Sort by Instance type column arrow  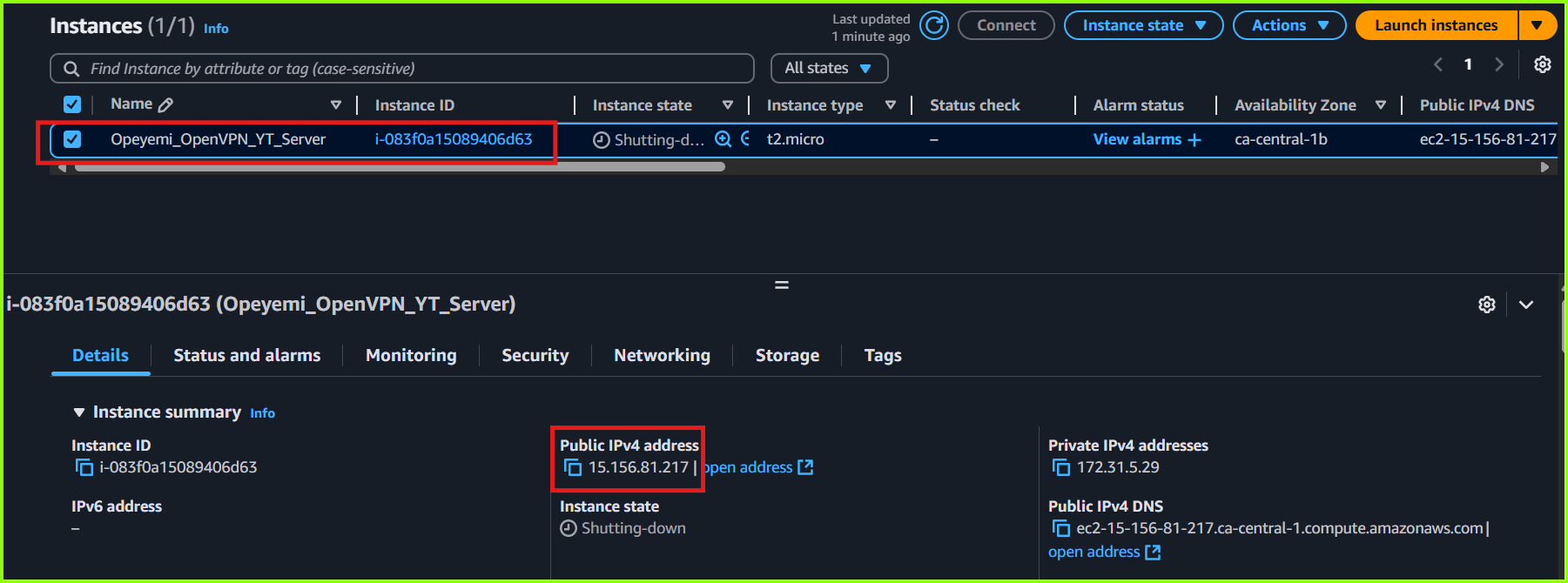(891, 105)
